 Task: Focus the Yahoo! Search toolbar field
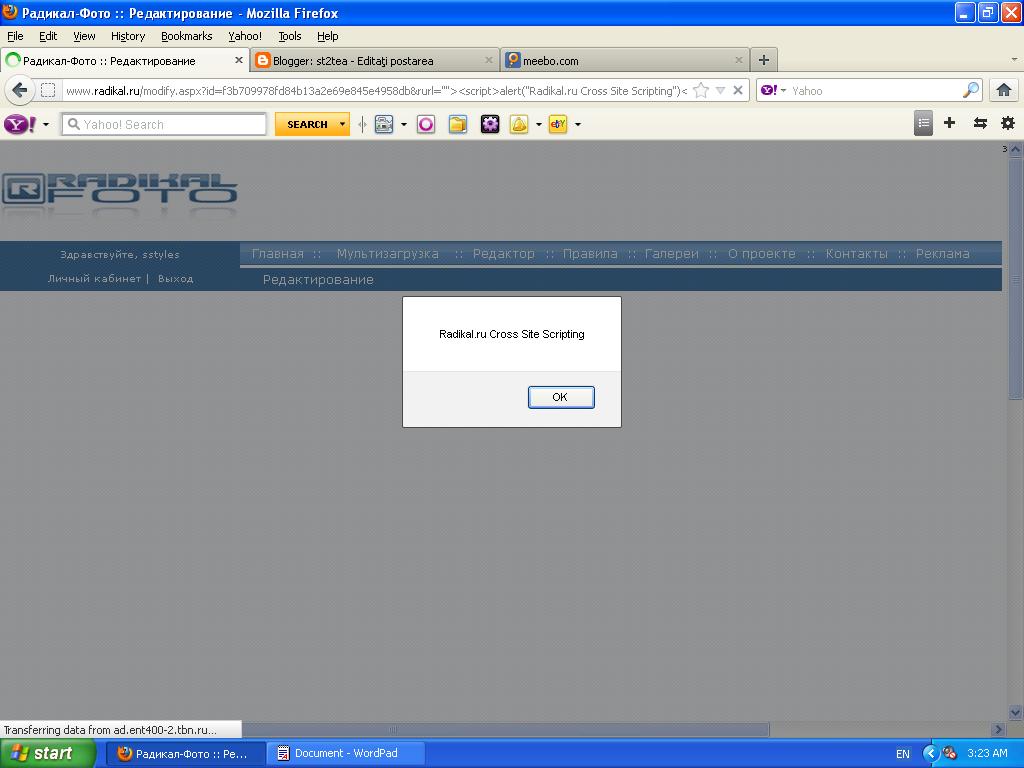click(x=164, y=124)
